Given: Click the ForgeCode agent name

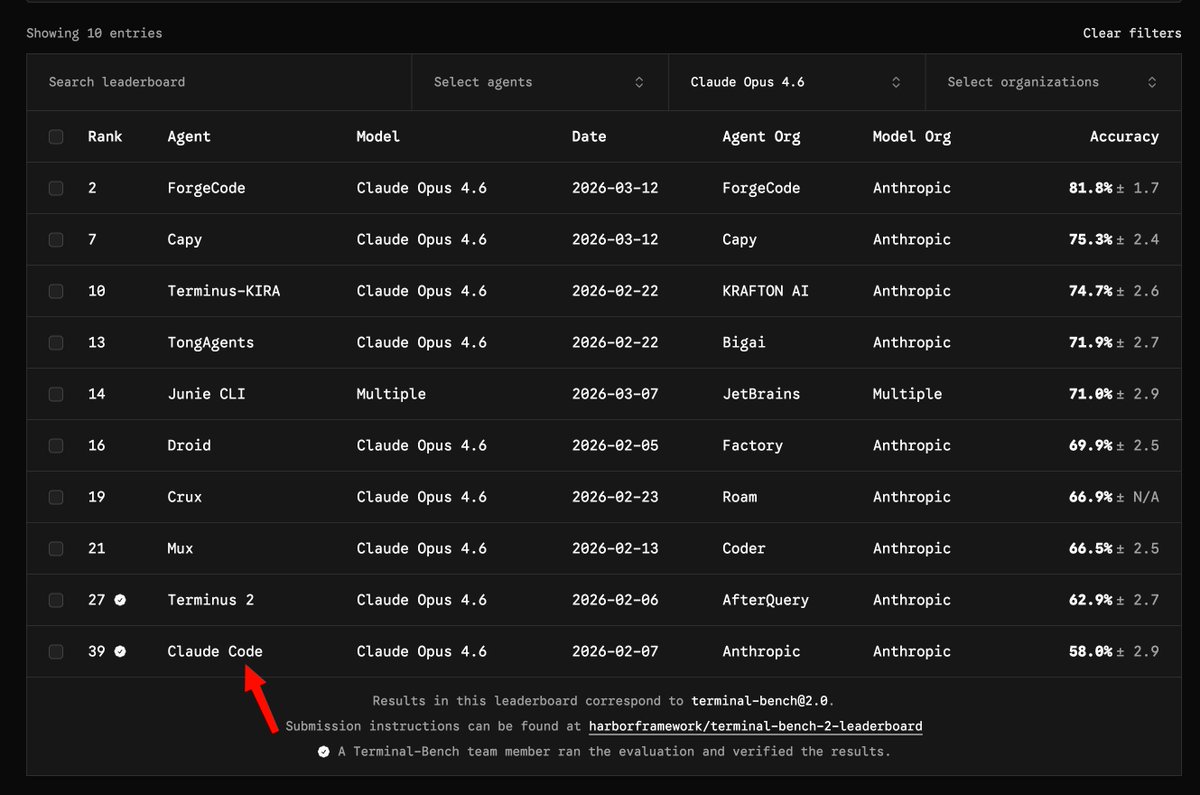Looking at the screenshot, I should (x=206, y=188).
